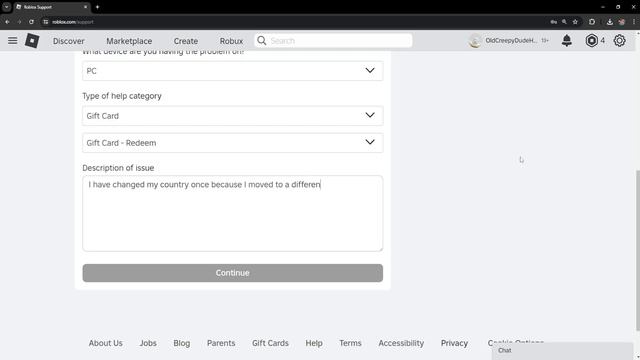This screenshot has width=640, height=360.
Task: Open the Robux balance icon
Action: pos(591,40)
